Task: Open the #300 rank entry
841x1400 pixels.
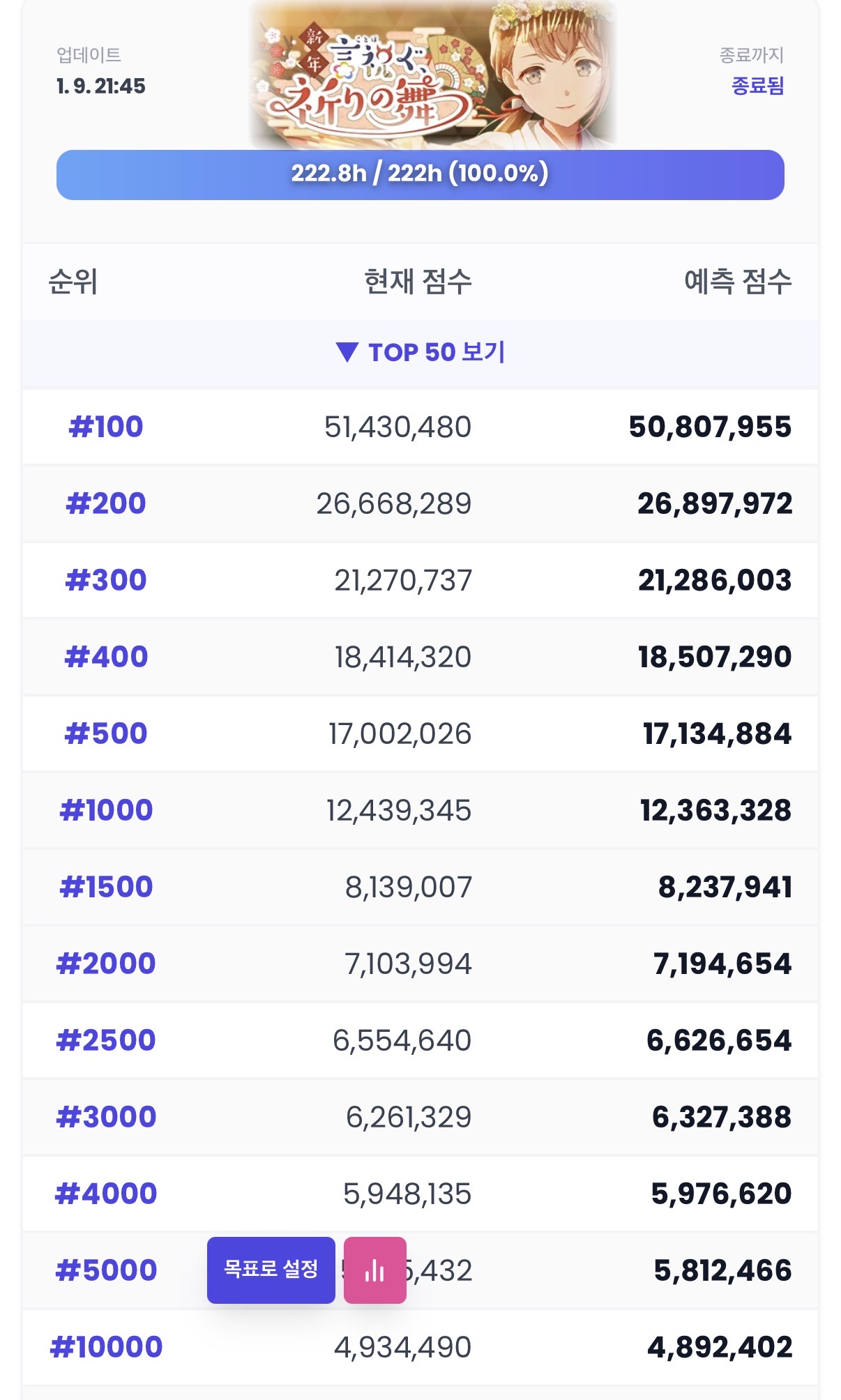Action: 420,580
